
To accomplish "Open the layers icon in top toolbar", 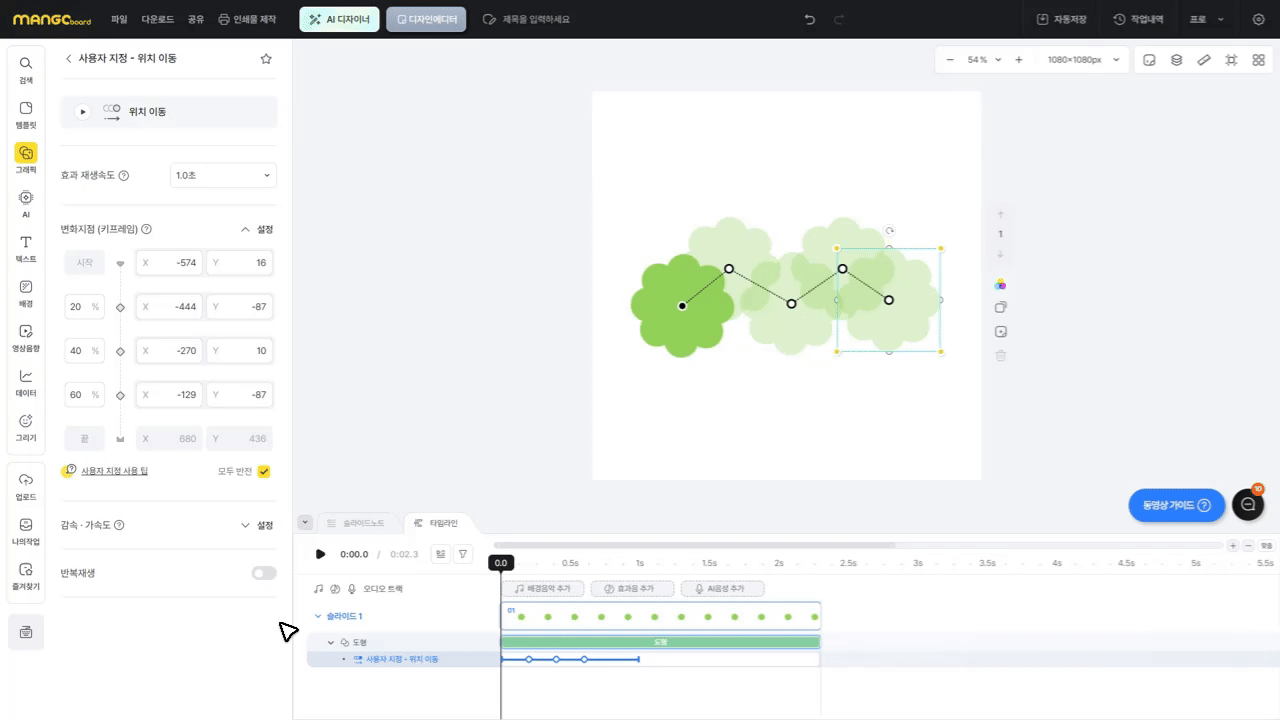I will pyautogui.click(x=1177, y=60).
